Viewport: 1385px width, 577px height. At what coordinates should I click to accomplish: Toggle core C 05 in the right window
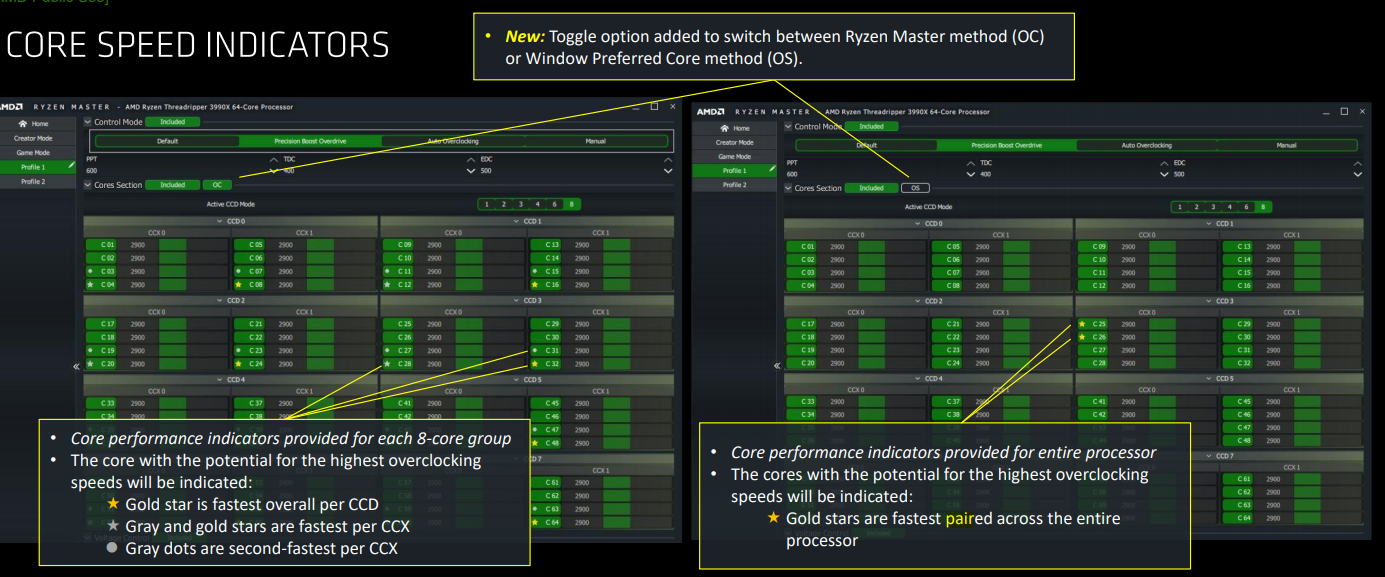pos(949,246)
